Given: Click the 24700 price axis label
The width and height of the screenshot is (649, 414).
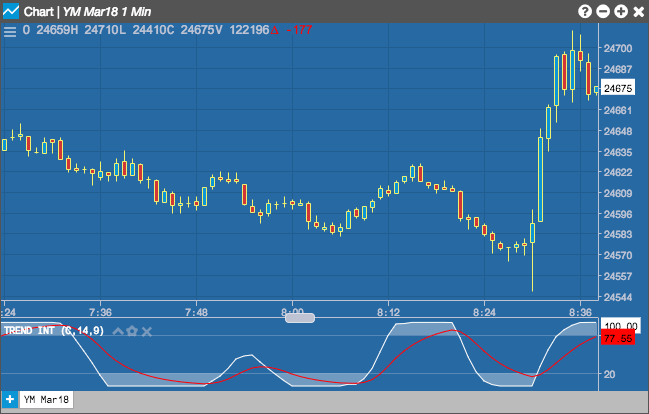Looking at the screenshot, I should point(618,48).
